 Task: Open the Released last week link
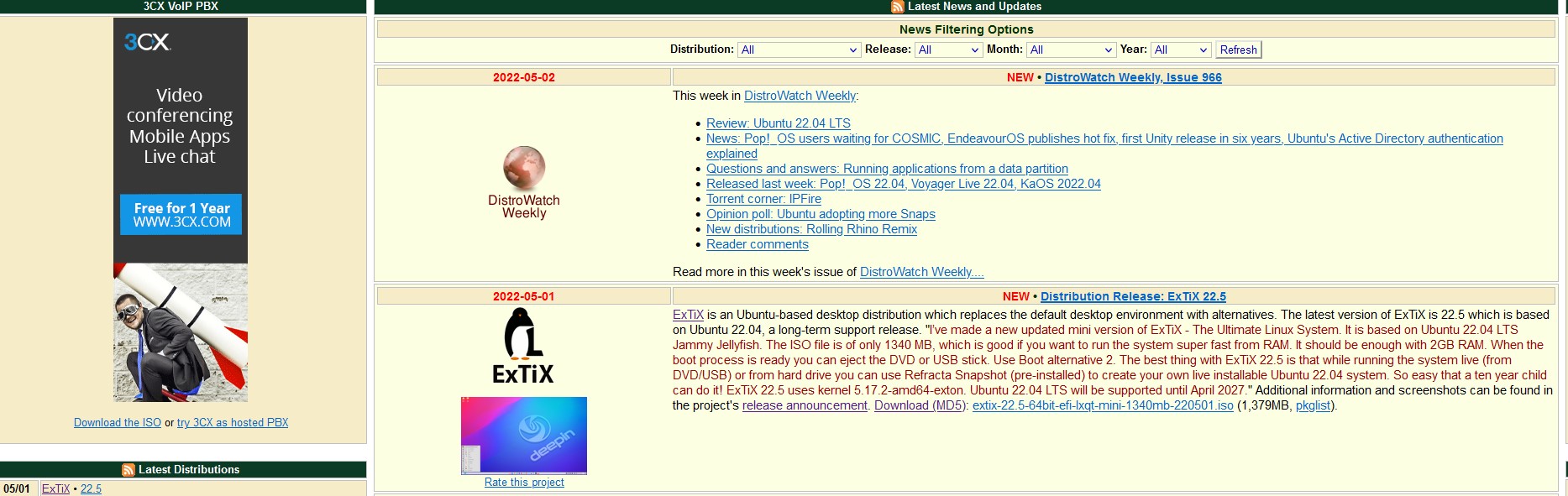904,184
